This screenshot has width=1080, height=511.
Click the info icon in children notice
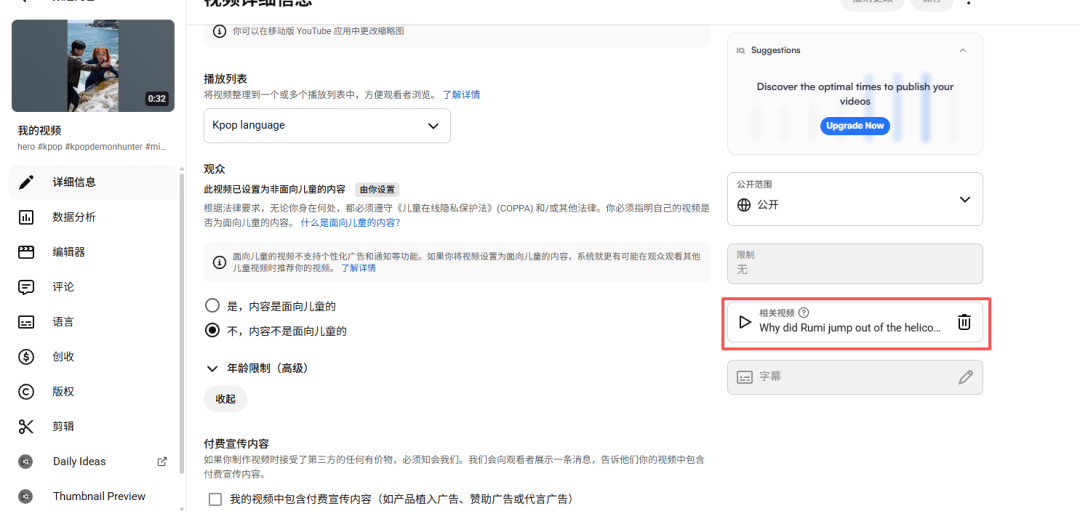[219, 262]
